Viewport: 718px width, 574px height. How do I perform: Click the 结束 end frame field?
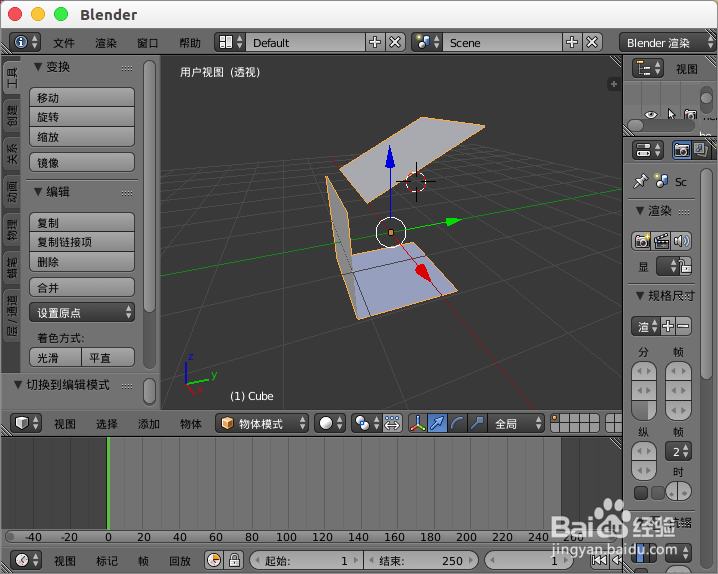click(421, 560)
